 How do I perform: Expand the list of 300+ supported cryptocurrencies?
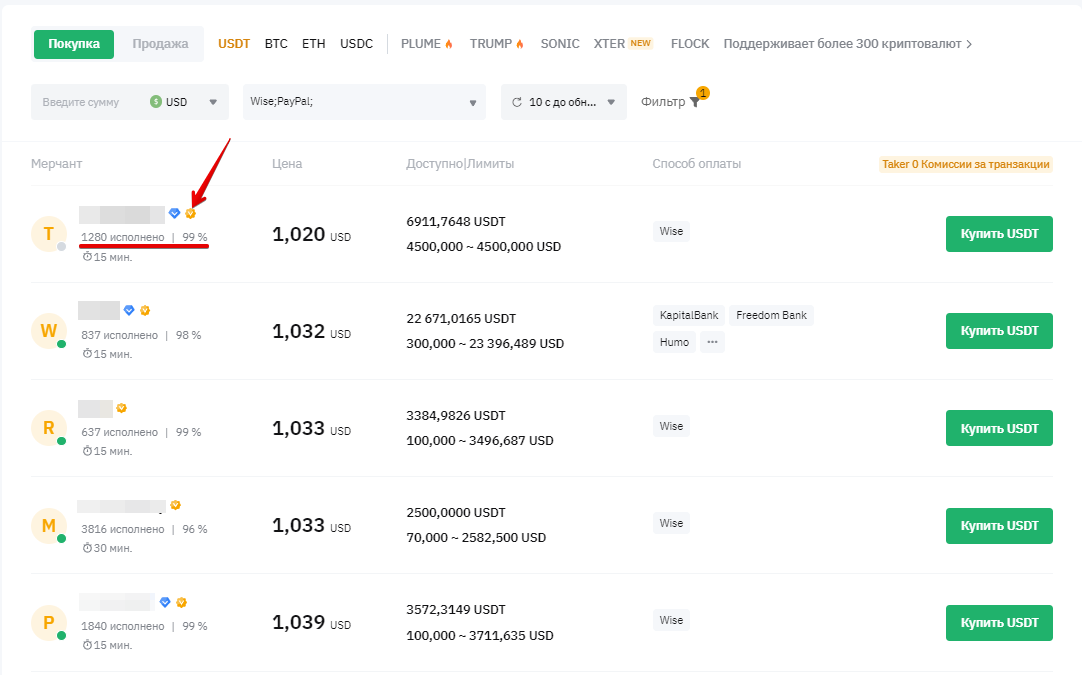tap(848, 43)
